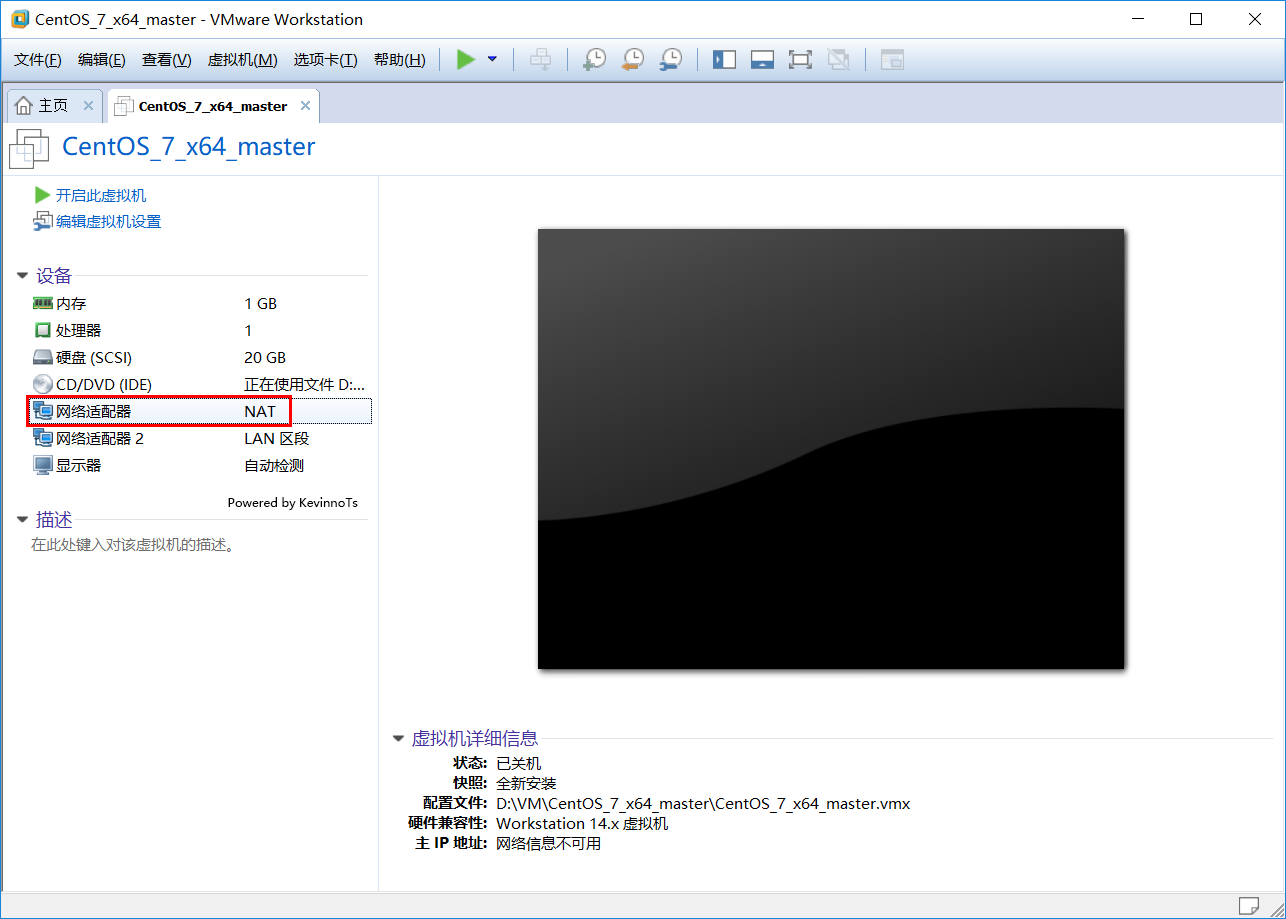
Task: Click the memory chip icon
Action: (x=42, y=303)
